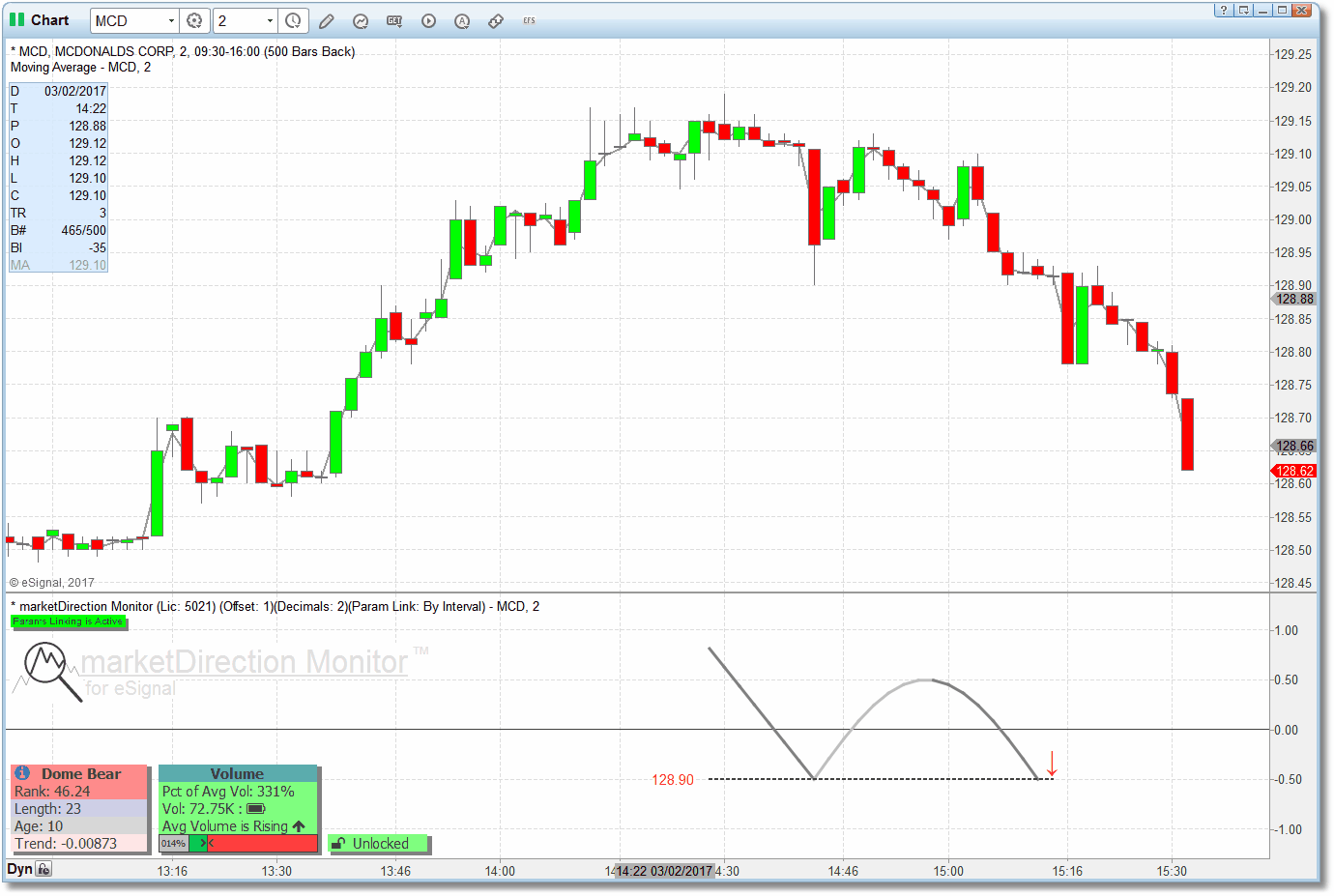Click the P value 128.88 in data window
The image size is (1334, 896).
pos(87,127)
